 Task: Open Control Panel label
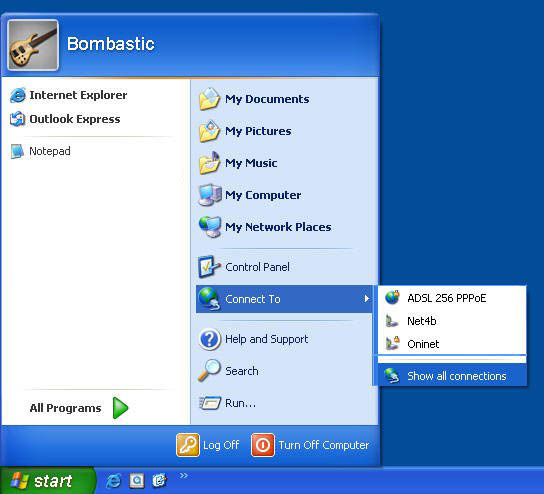pyautogui.click(x=257, y=267)
